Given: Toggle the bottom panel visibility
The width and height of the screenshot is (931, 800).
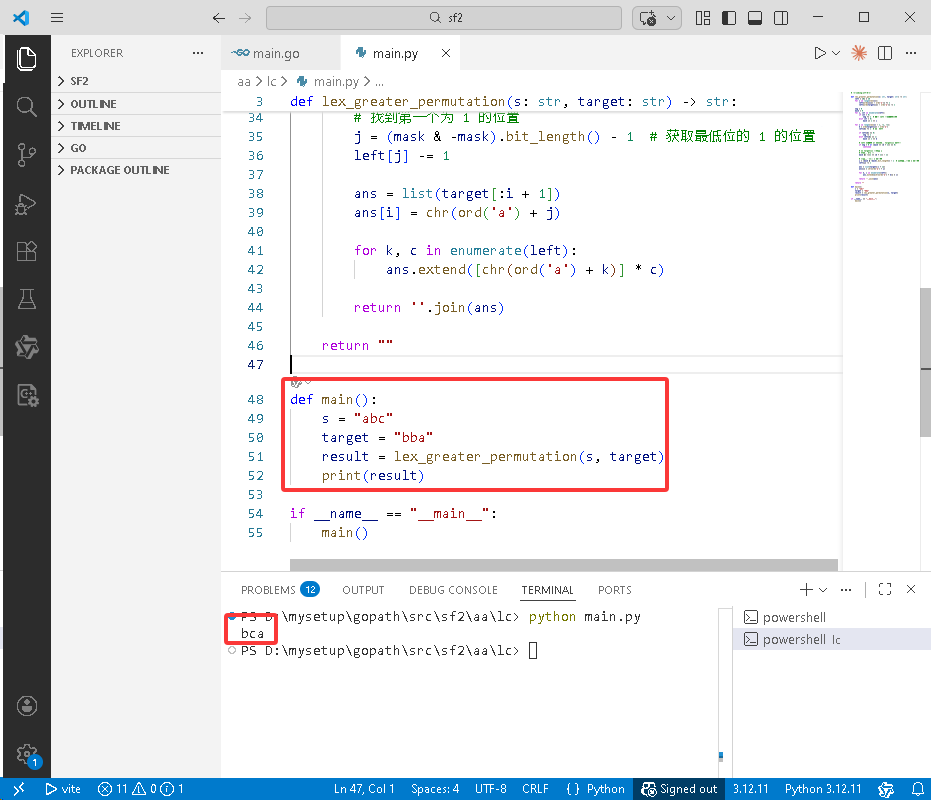Looking at the screenshot, I should click(755, 18).
